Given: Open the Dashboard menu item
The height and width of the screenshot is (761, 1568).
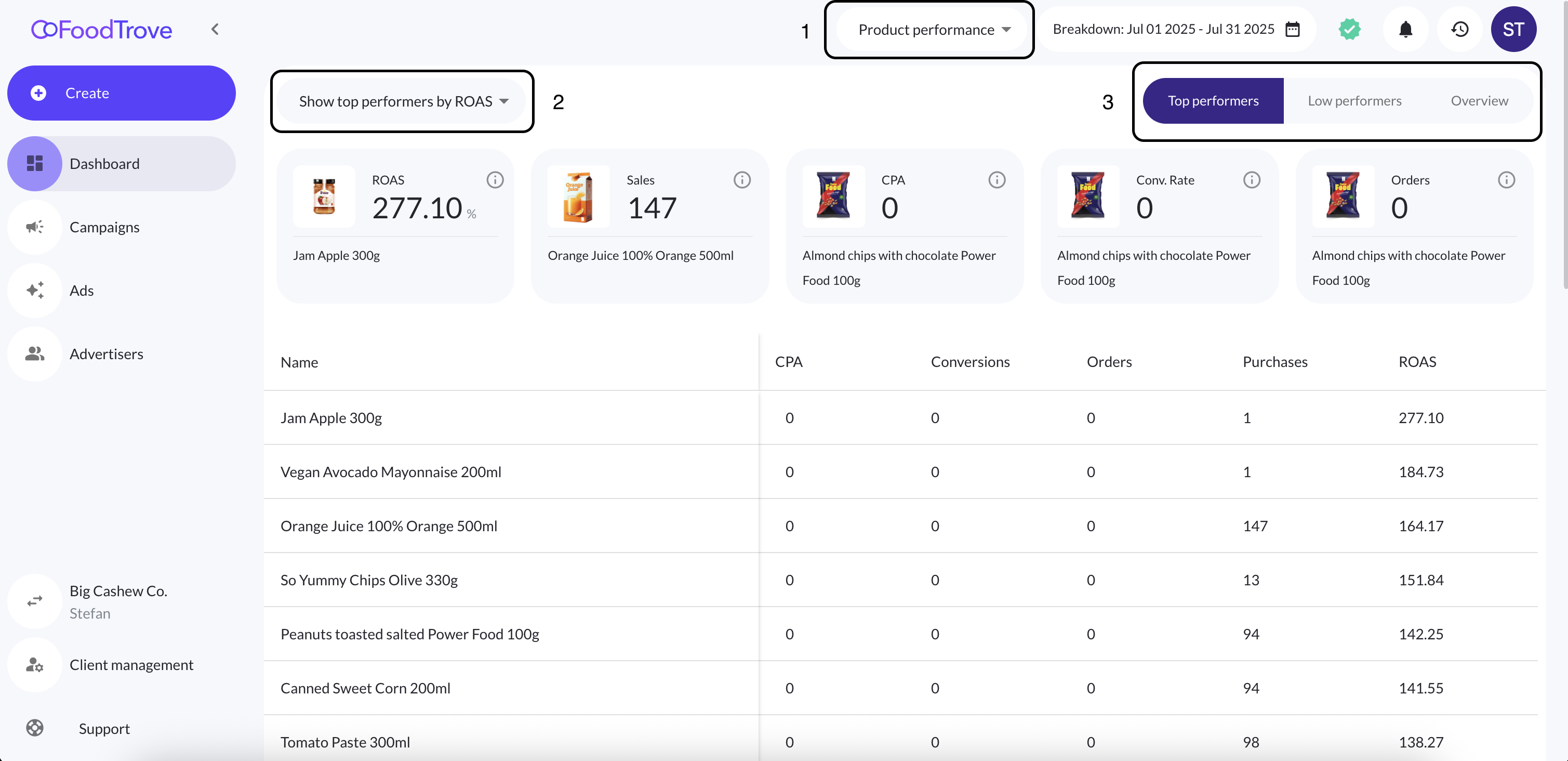Looking at the screenshot, I should [x=121, y=164].
